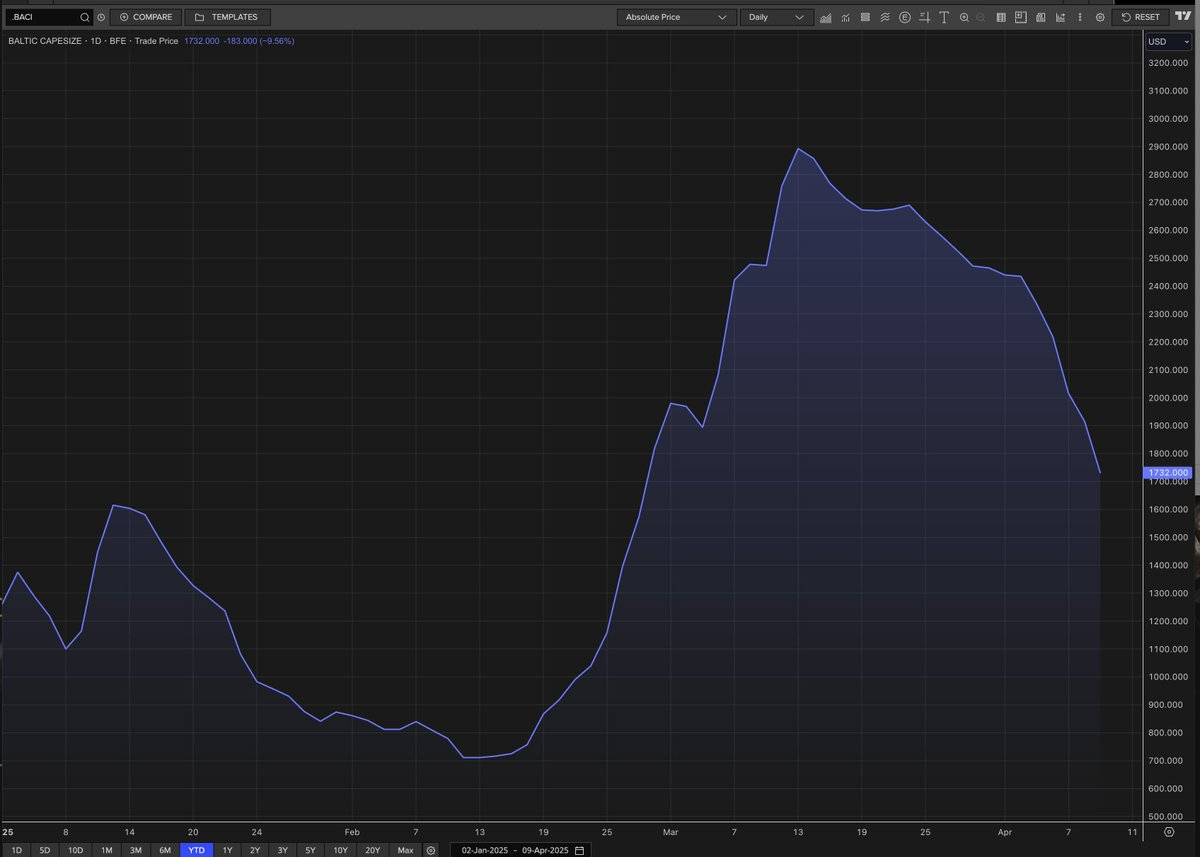Click the Mar label on time axis
Screen dimensions: 1200x857
(x=670, y=832)
